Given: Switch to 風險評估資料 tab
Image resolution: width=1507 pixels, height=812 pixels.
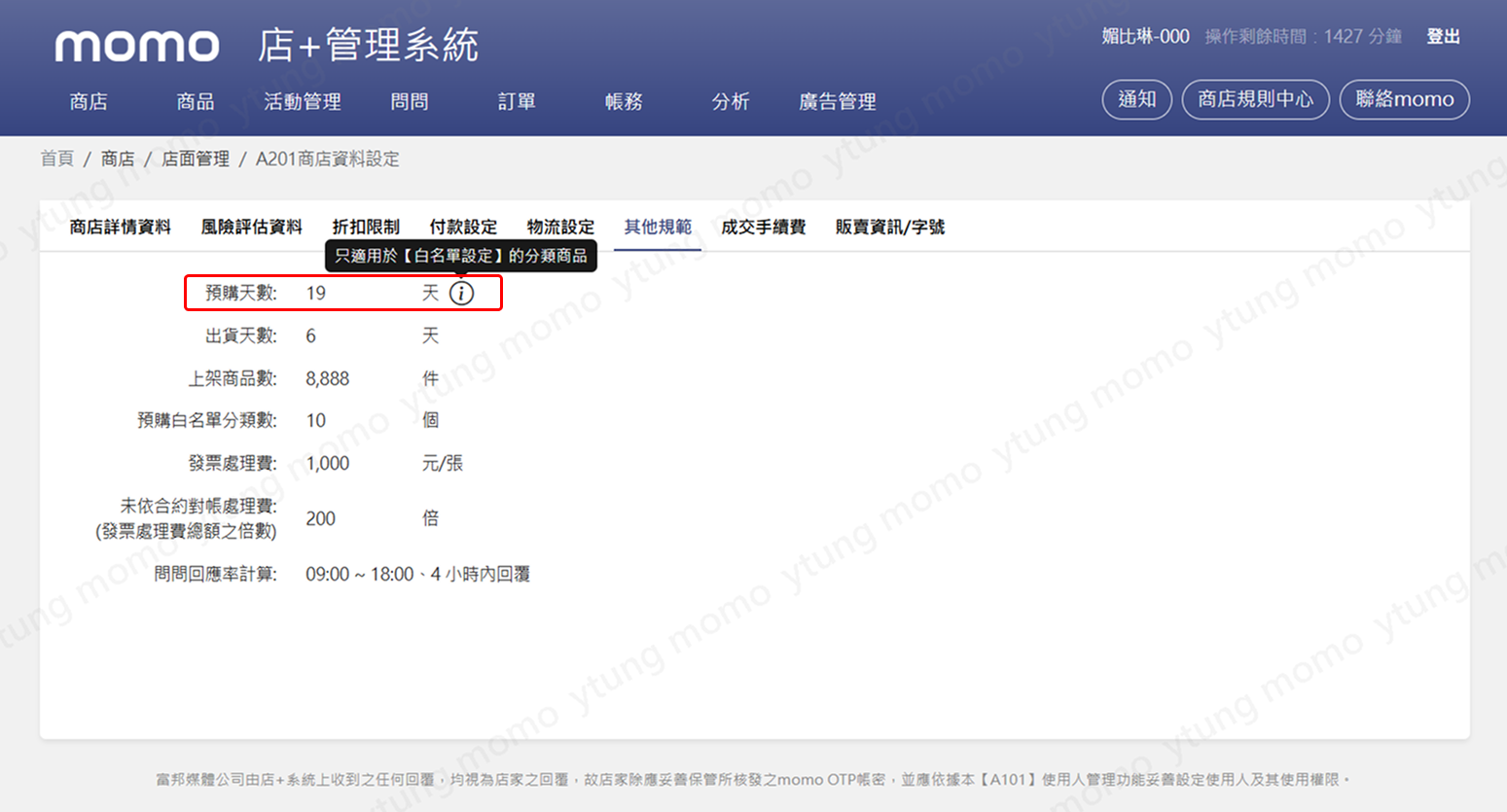Looking at the screenshot, I should [251, 227].
